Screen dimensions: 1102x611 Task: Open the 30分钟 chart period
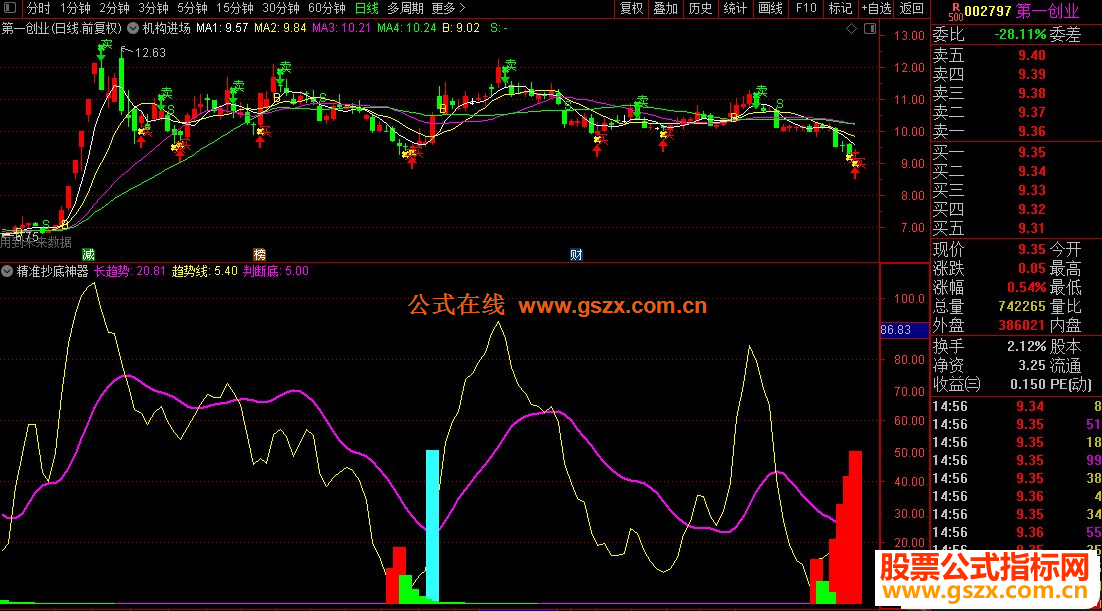pyautogui.click(x=280, y=8)
